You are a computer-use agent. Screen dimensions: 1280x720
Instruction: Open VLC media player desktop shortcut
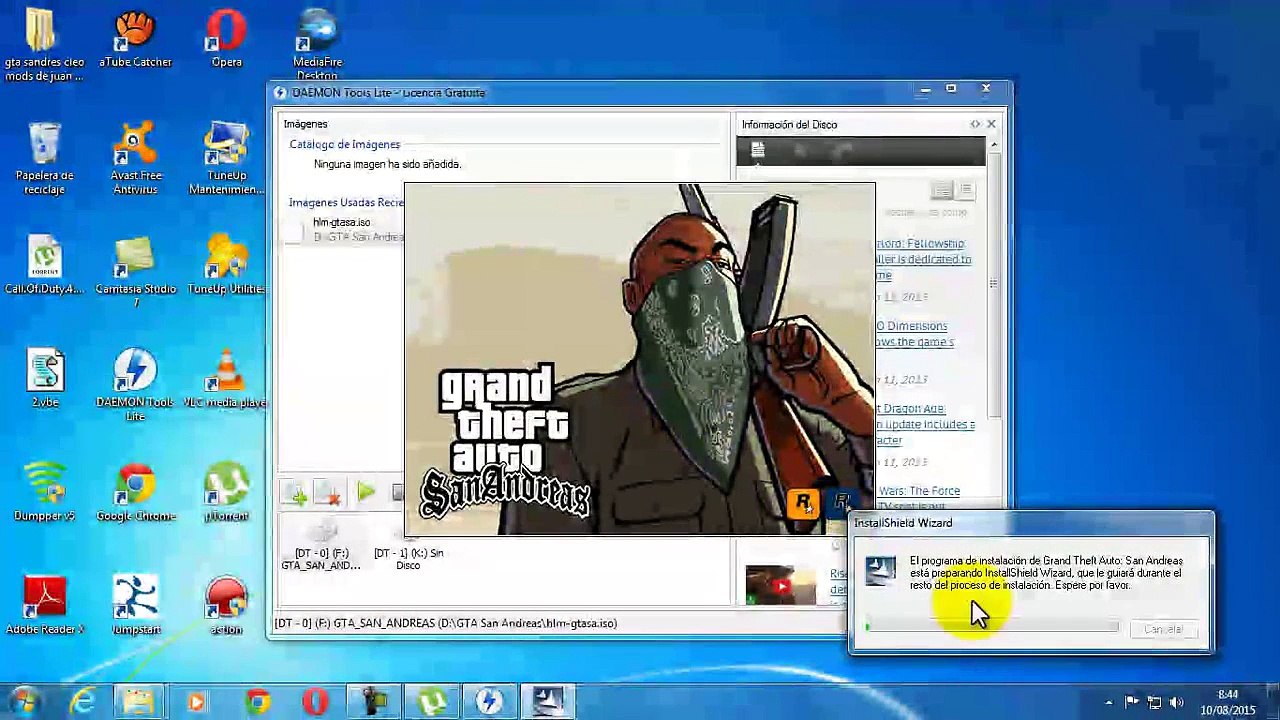click(226, 378)
